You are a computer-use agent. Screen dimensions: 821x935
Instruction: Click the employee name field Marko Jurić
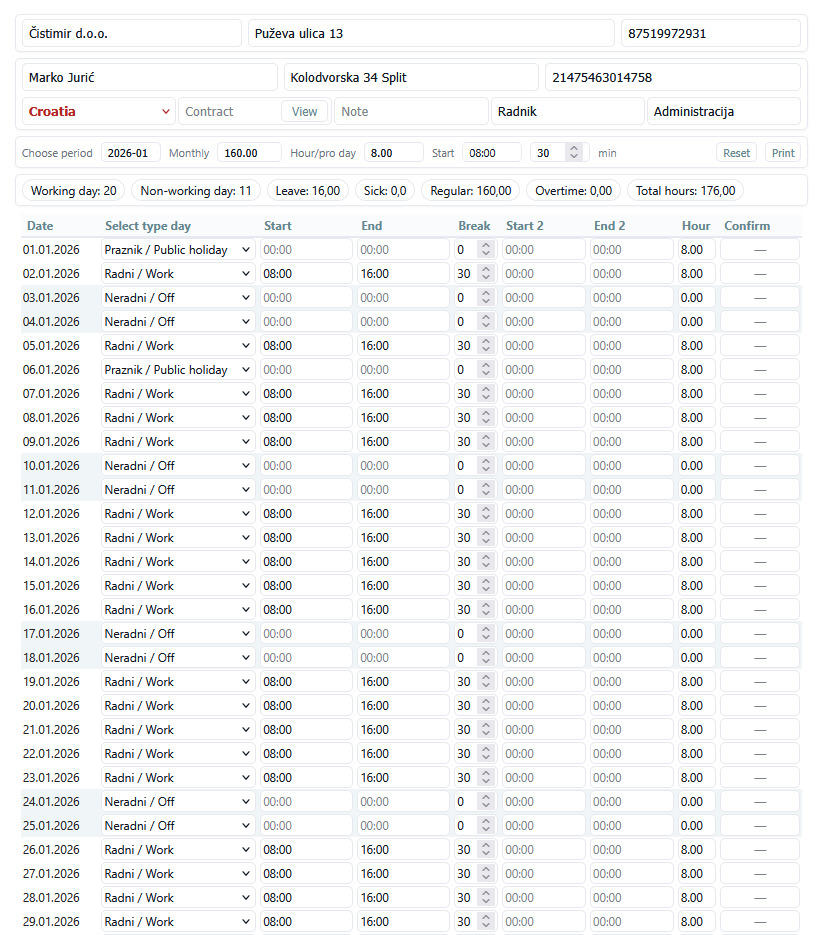click(x=150, y=78)
